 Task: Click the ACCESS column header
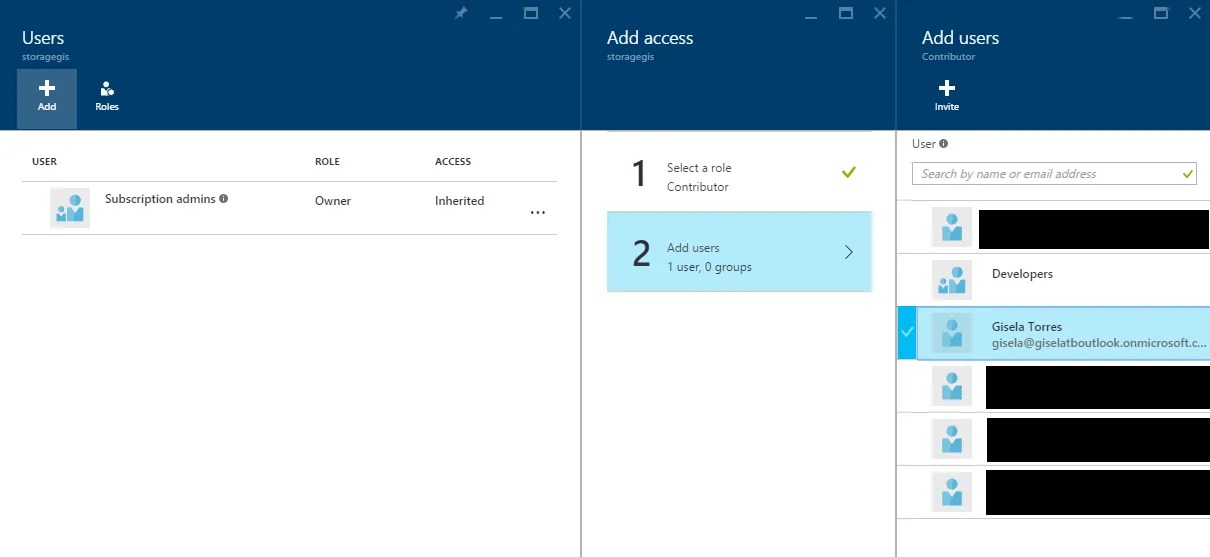point(453,161)
